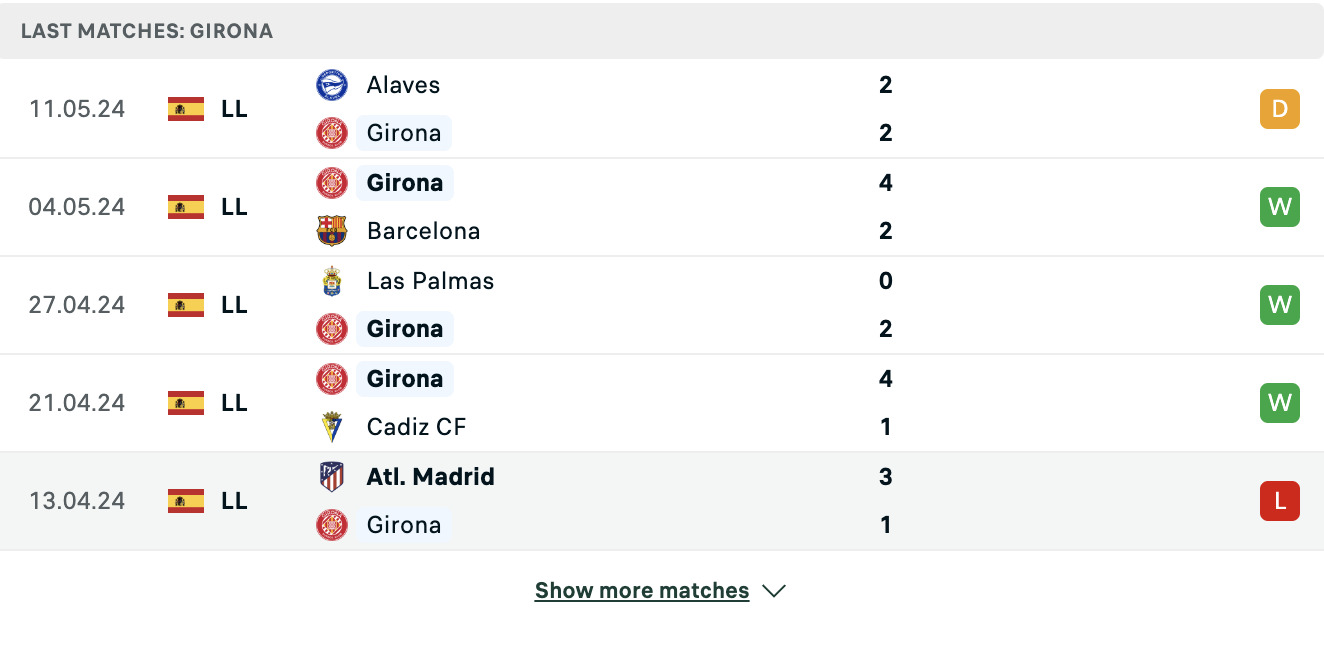Click the orange D draw result badge
The height and width of the screenshot is (646, 1324).
tap(1280, 109)
